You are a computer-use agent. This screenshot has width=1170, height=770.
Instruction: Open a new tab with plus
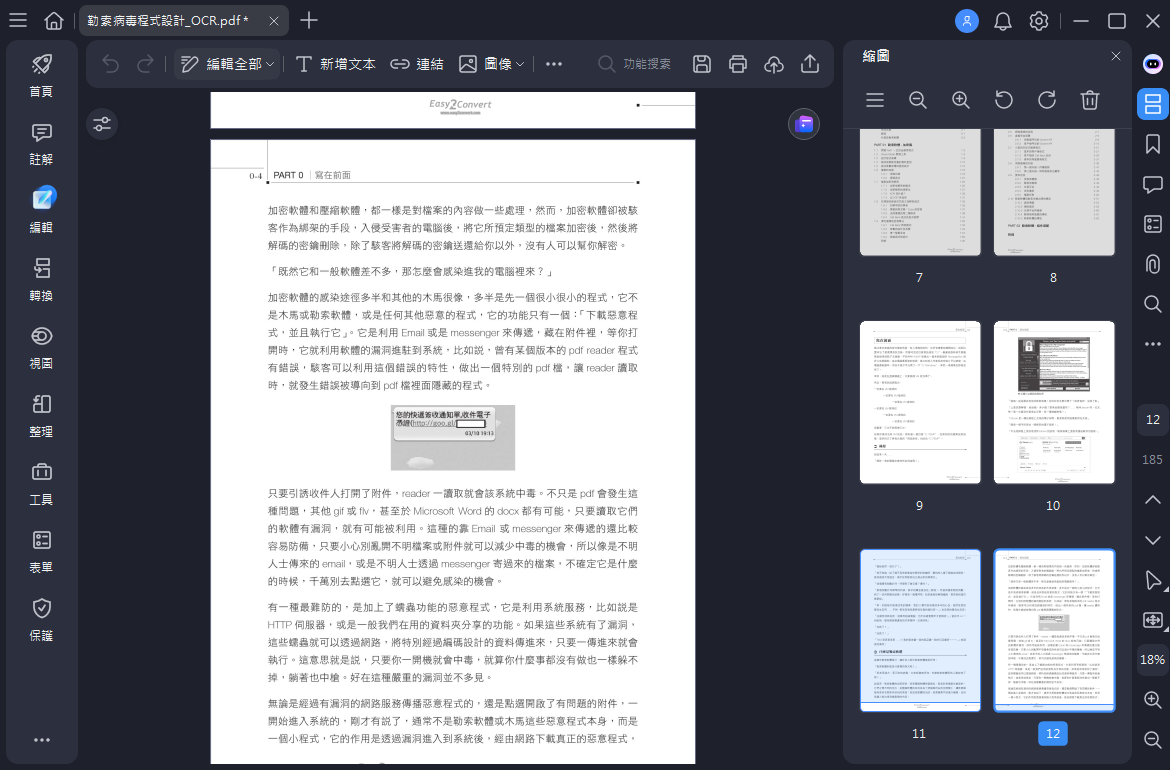point(309,20)
